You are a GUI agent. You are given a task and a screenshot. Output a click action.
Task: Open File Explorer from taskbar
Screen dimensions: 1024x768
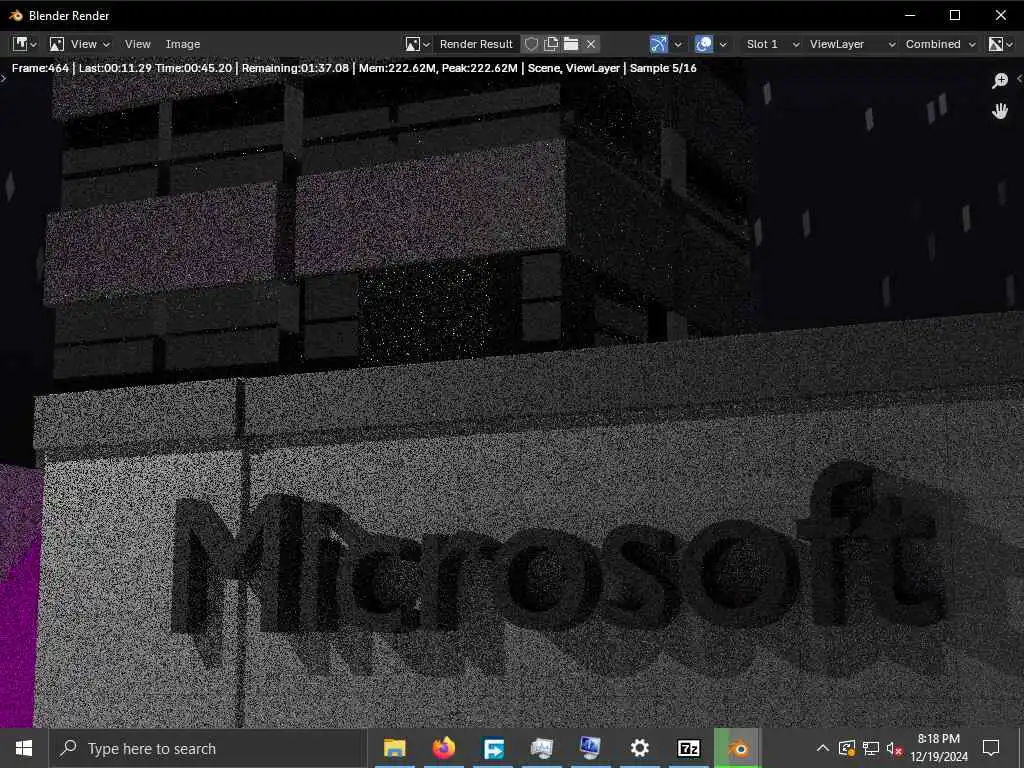coord(394,748)
